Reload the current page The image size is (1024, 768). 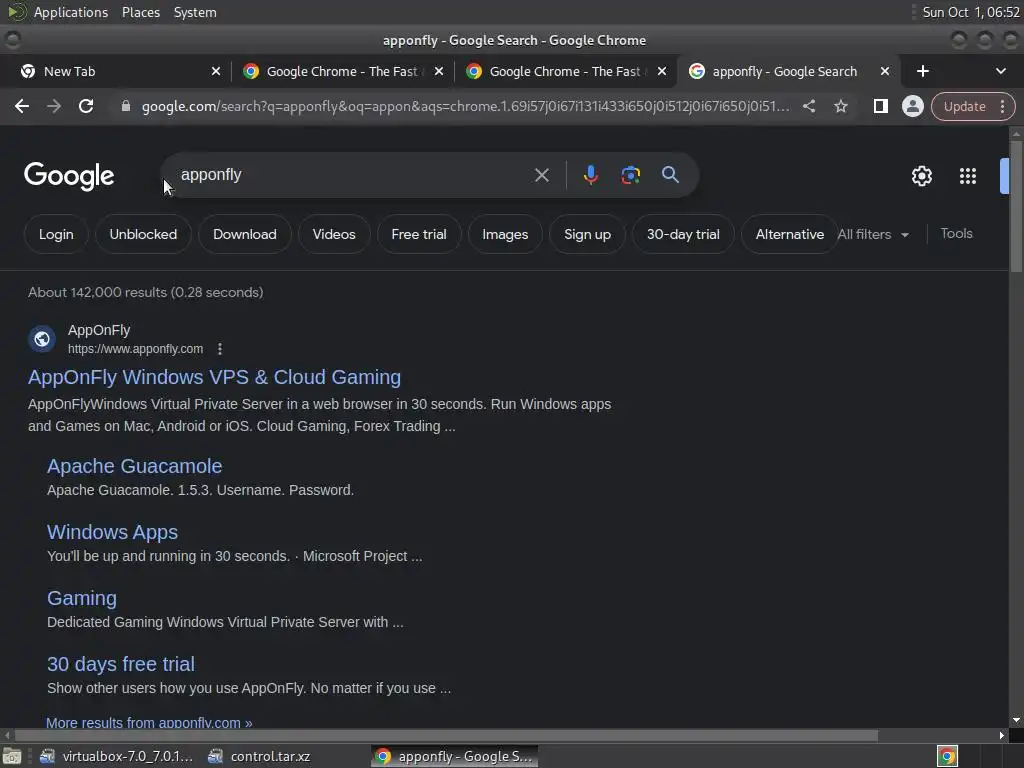[x=86, y=106]
